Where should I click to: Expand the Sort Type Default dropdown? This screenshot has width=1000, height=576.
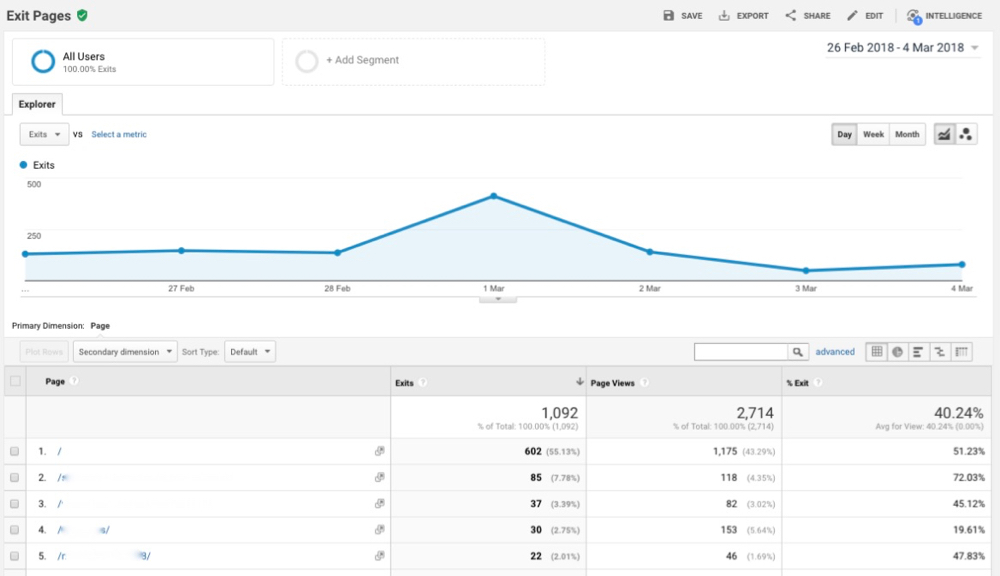249,352
